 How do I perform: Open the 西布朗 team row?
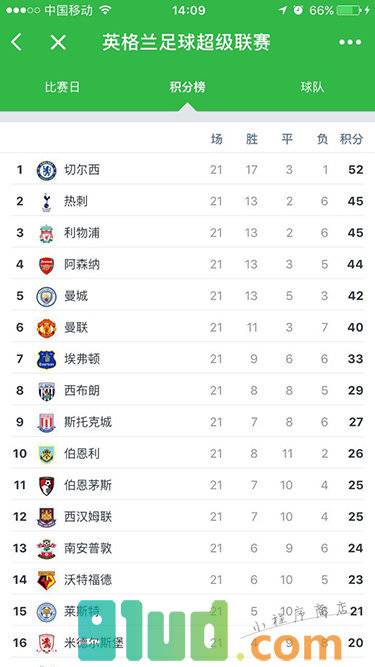point(188,391)
